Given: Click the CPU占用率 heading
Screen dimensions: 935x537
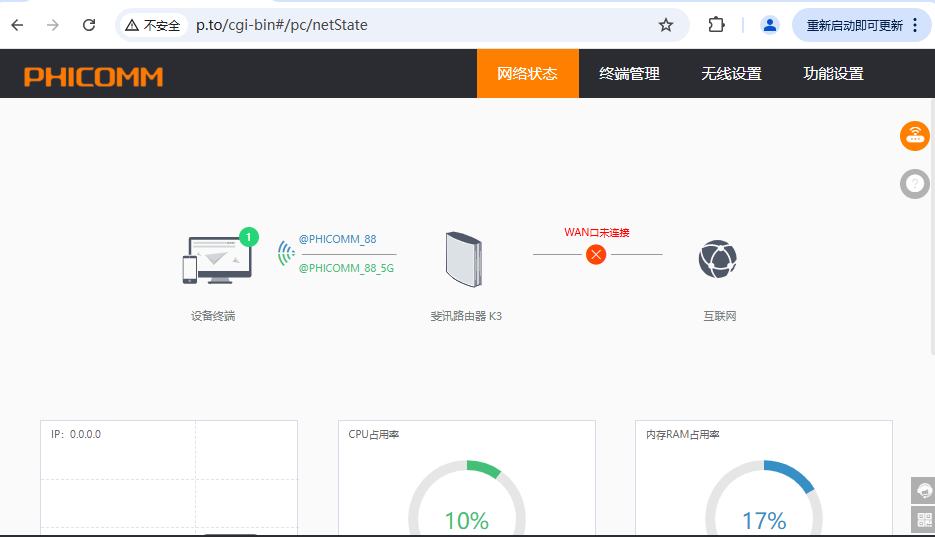Looking at the screenshot, I should pyautogui.click(x=374, y=434).
